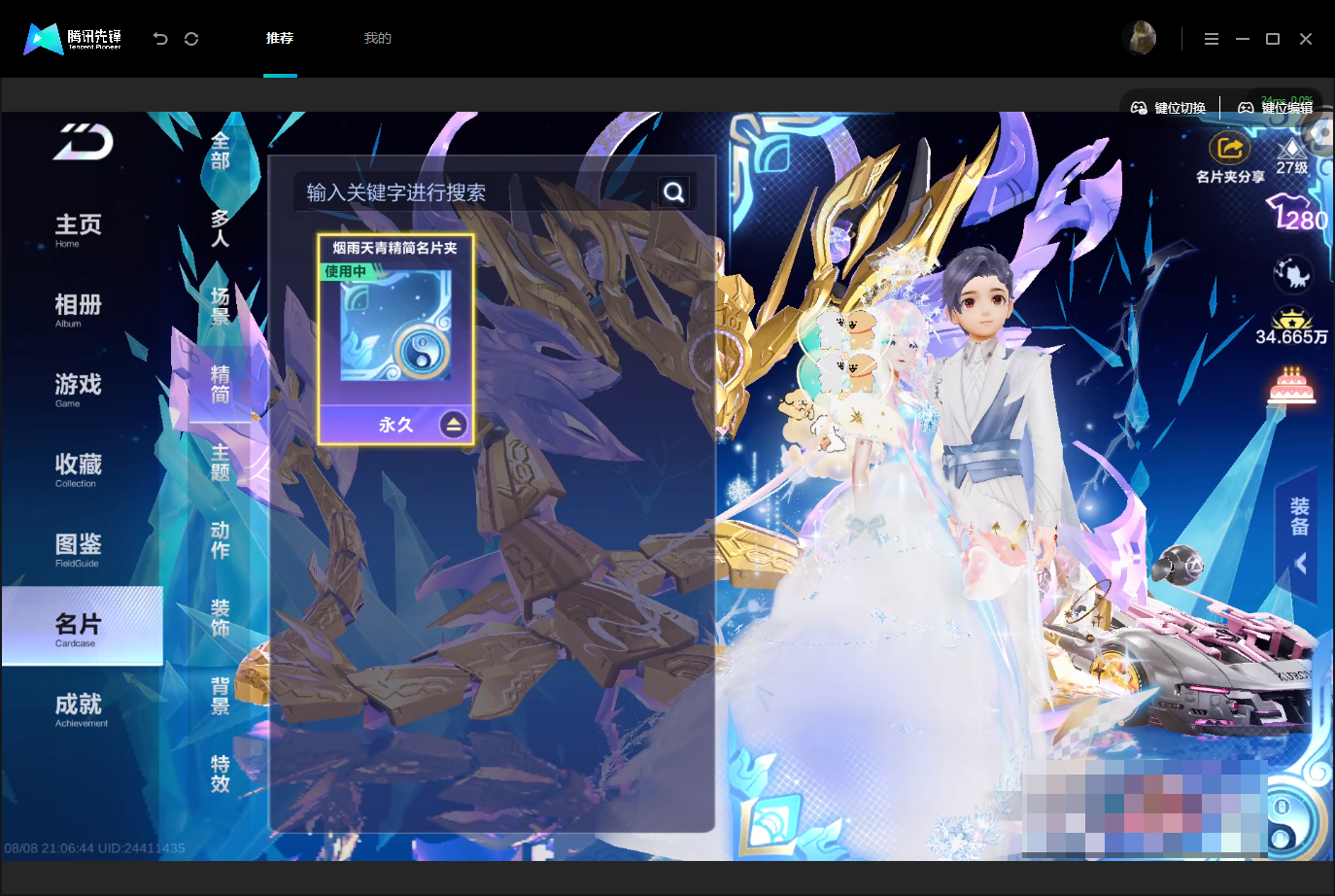This screenshot has width=1335, height=896.
Task: Select the 主题 category tab
Action: [x=221, y=463]
